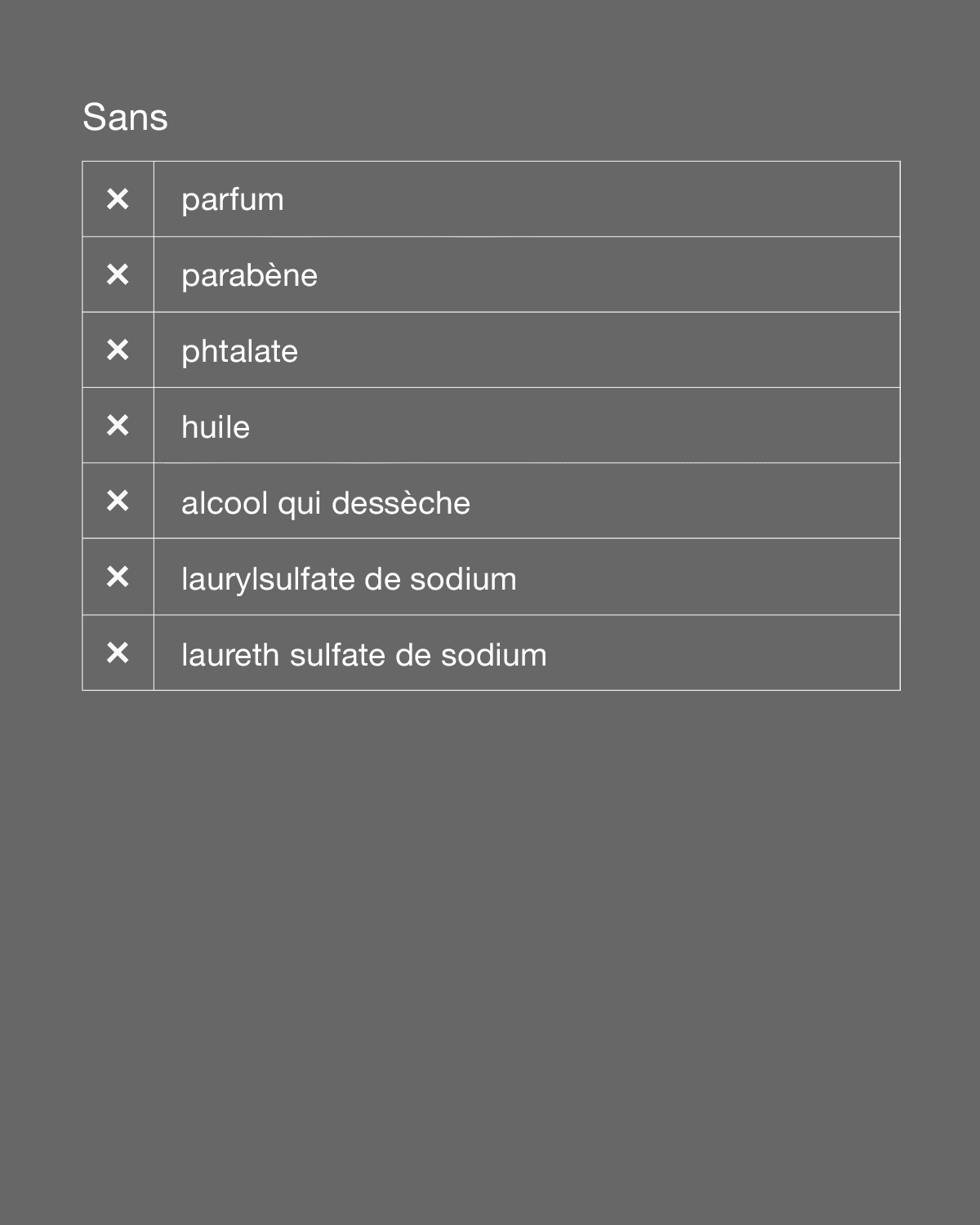Click the X icon beside parfum
980x1225 pixels.
click(118, 199)
